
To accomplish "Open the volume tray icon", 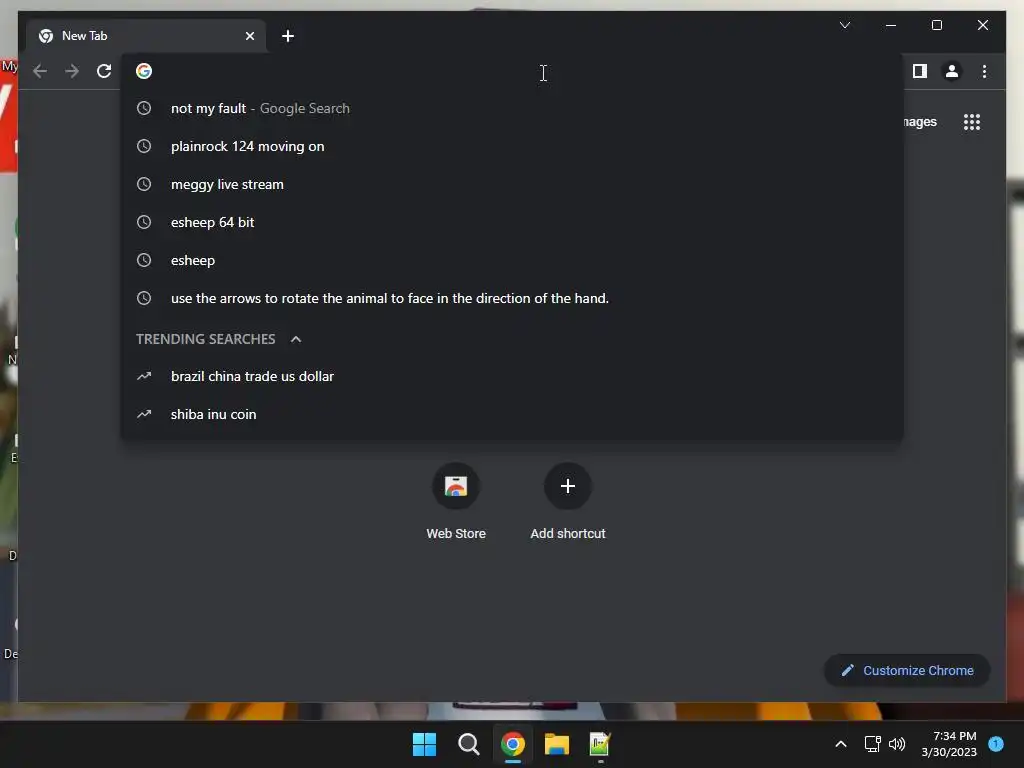I will (897, 744).
